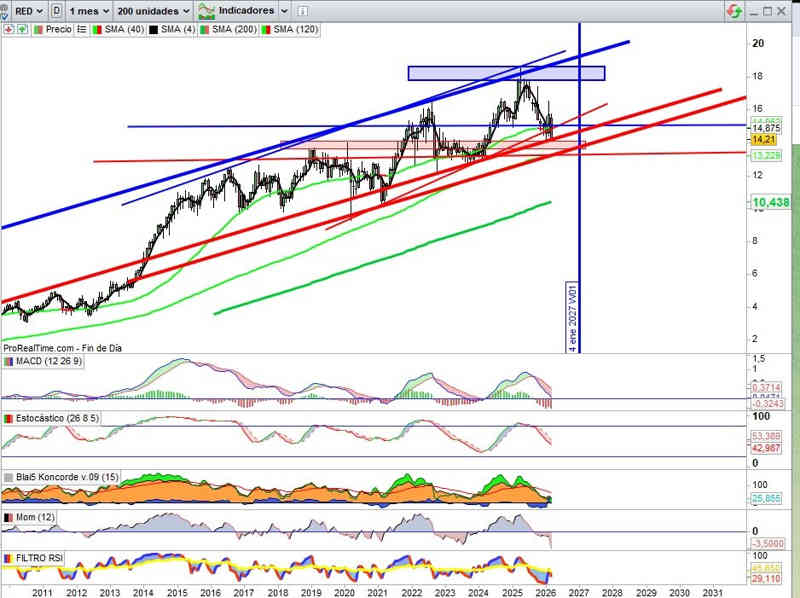The image size is (800, 598).
Task: Click the D chart-type icon in toolbar
Action: pos(56,10)
